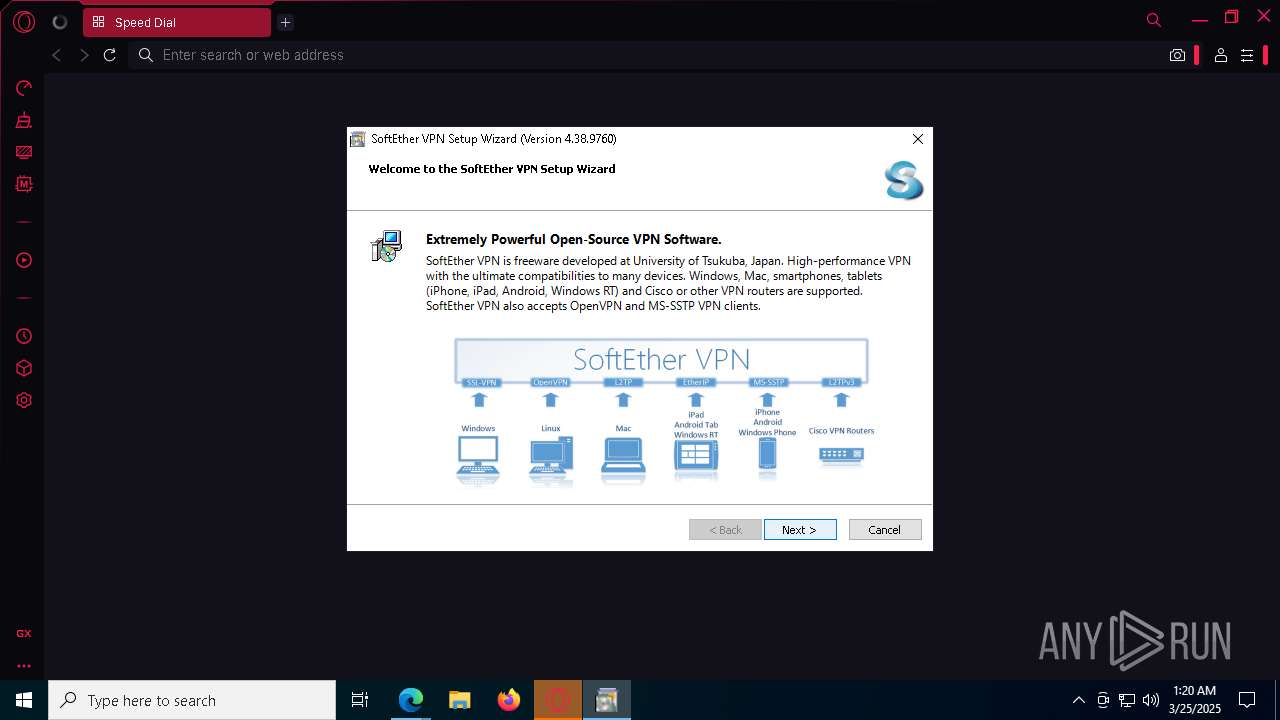This screenshot has height=720, width=1280.
Task: Open Settings gear icon in sidebar
Action: point(24,400)
